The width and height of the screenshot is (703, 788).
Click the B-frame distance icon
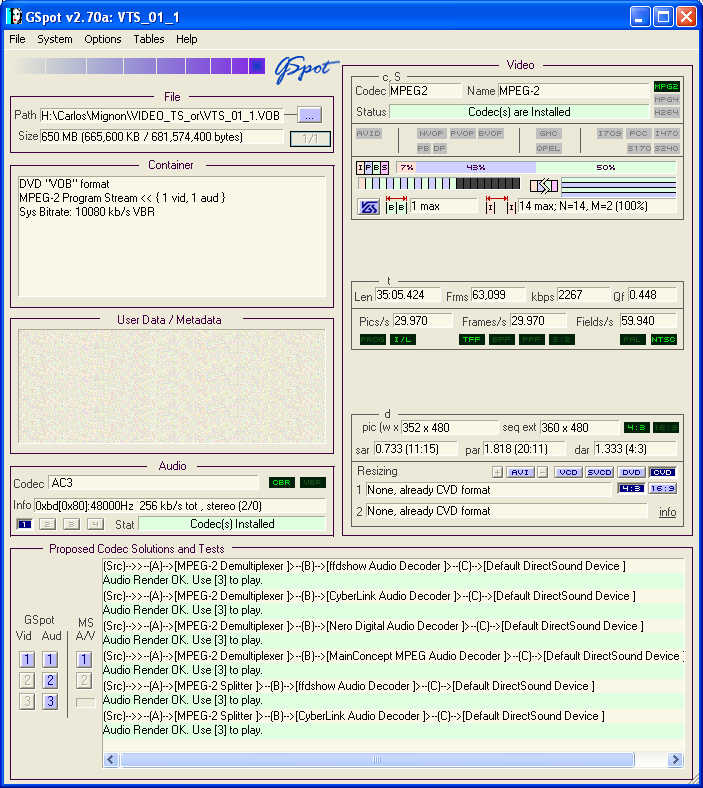click(396, 206)
